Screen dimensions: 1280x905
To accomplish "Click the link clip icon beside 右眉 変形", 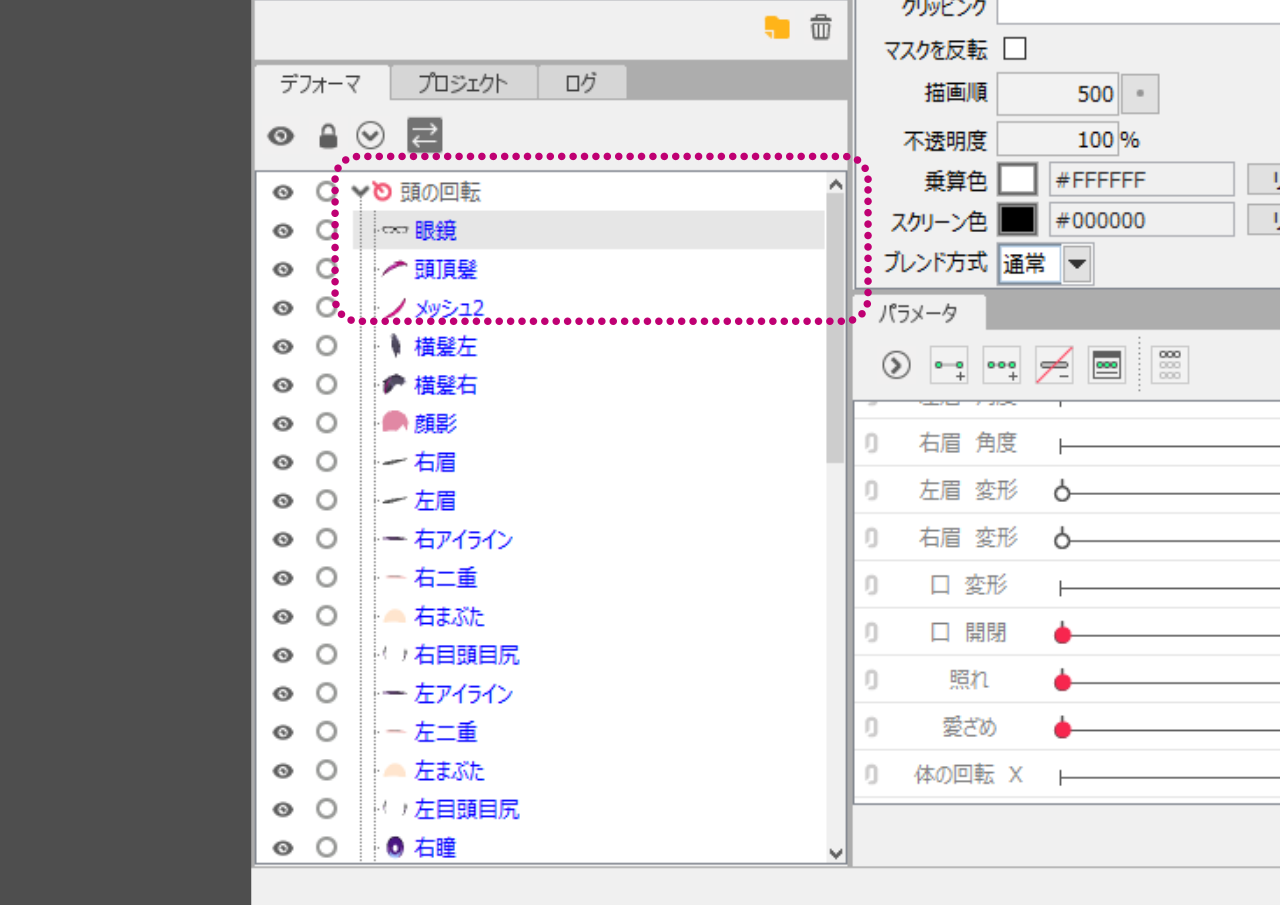I will [871, 538].
